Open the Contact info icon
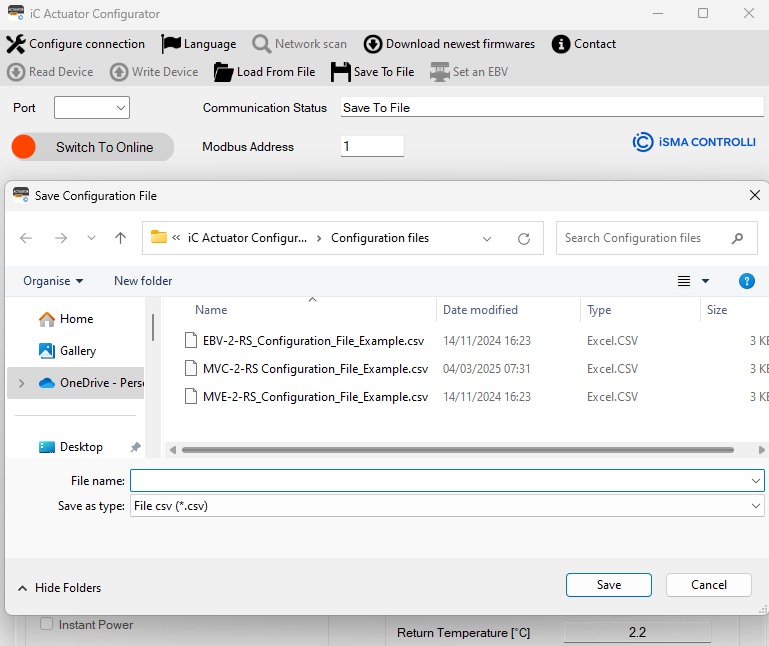This screenshot has height=646, width=769. pos(561,44)
